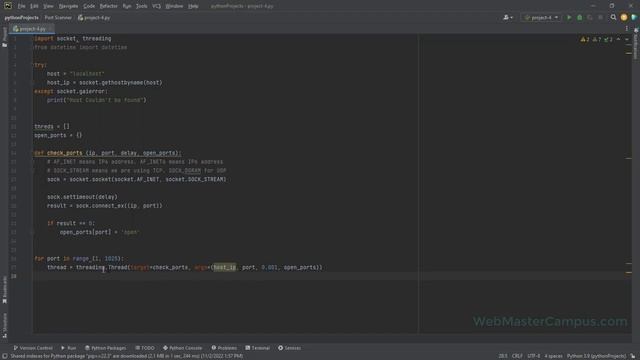
Task: Open Version Control tool window
Action: click(x=33, y=348)
